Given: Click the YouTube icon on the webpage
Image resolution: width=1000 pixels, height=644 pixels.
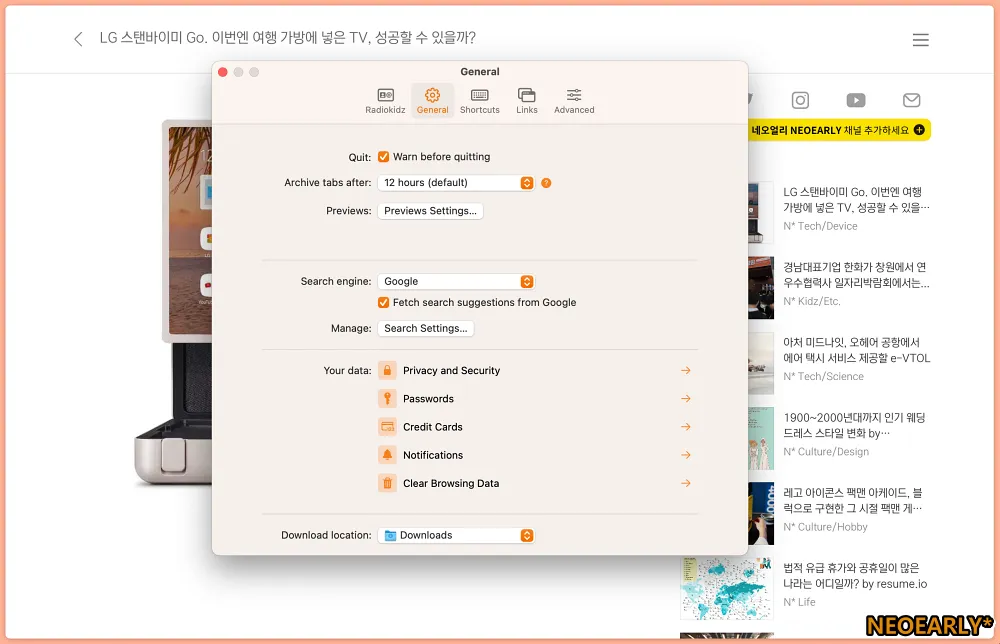Looking at the screenshot, I should (x=856, y=100).
